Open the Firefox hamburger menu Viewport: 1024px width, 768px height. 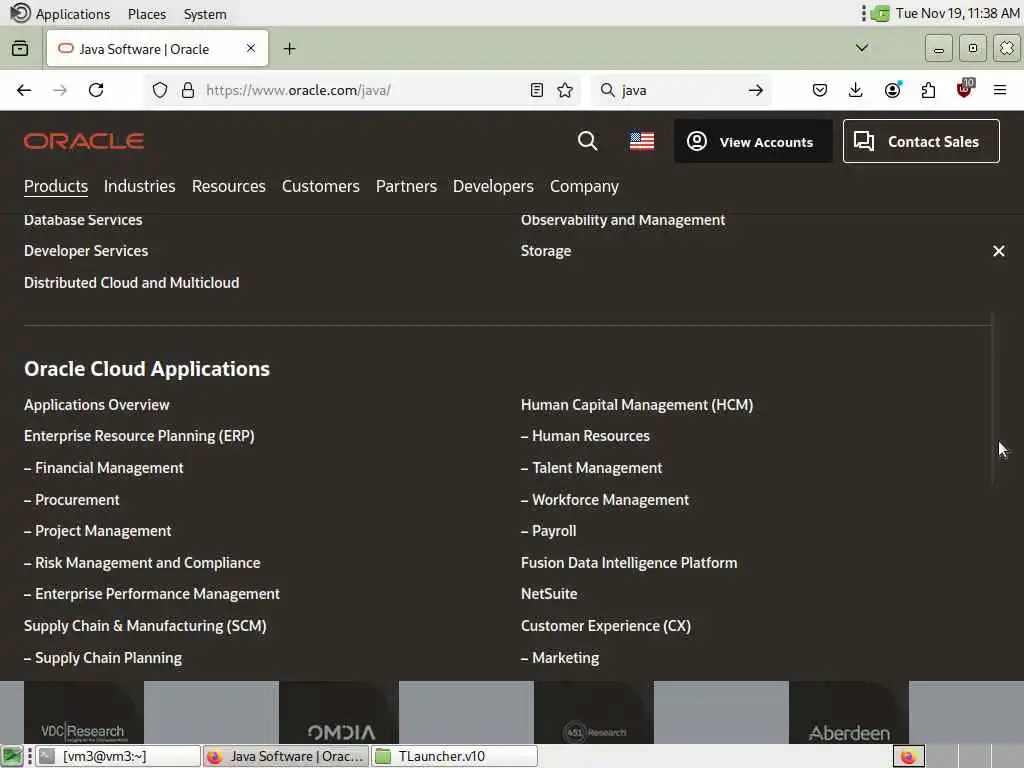pos(999,90)
